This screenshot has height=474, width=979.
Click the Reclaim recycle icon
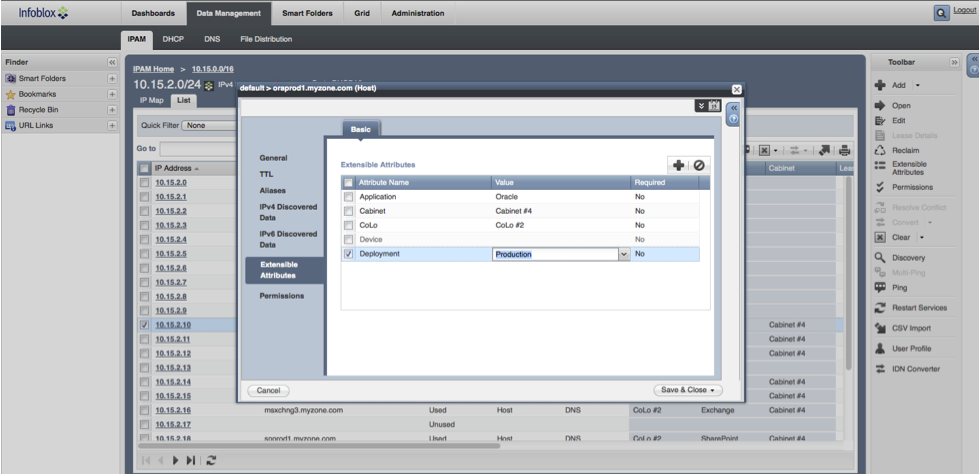880,151
